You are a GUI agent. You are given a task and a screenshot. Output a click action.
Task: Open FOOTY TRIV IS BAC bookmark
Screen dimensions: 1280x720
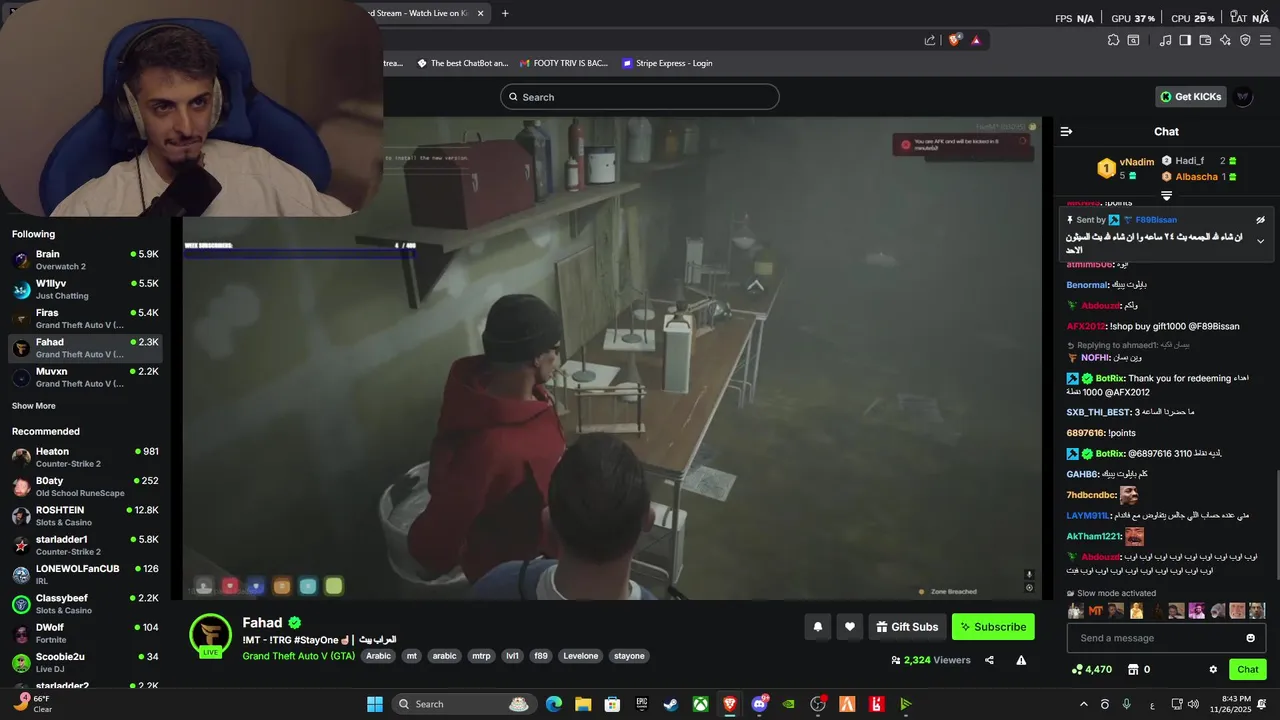pyautogui.click(x=563, y=63)
